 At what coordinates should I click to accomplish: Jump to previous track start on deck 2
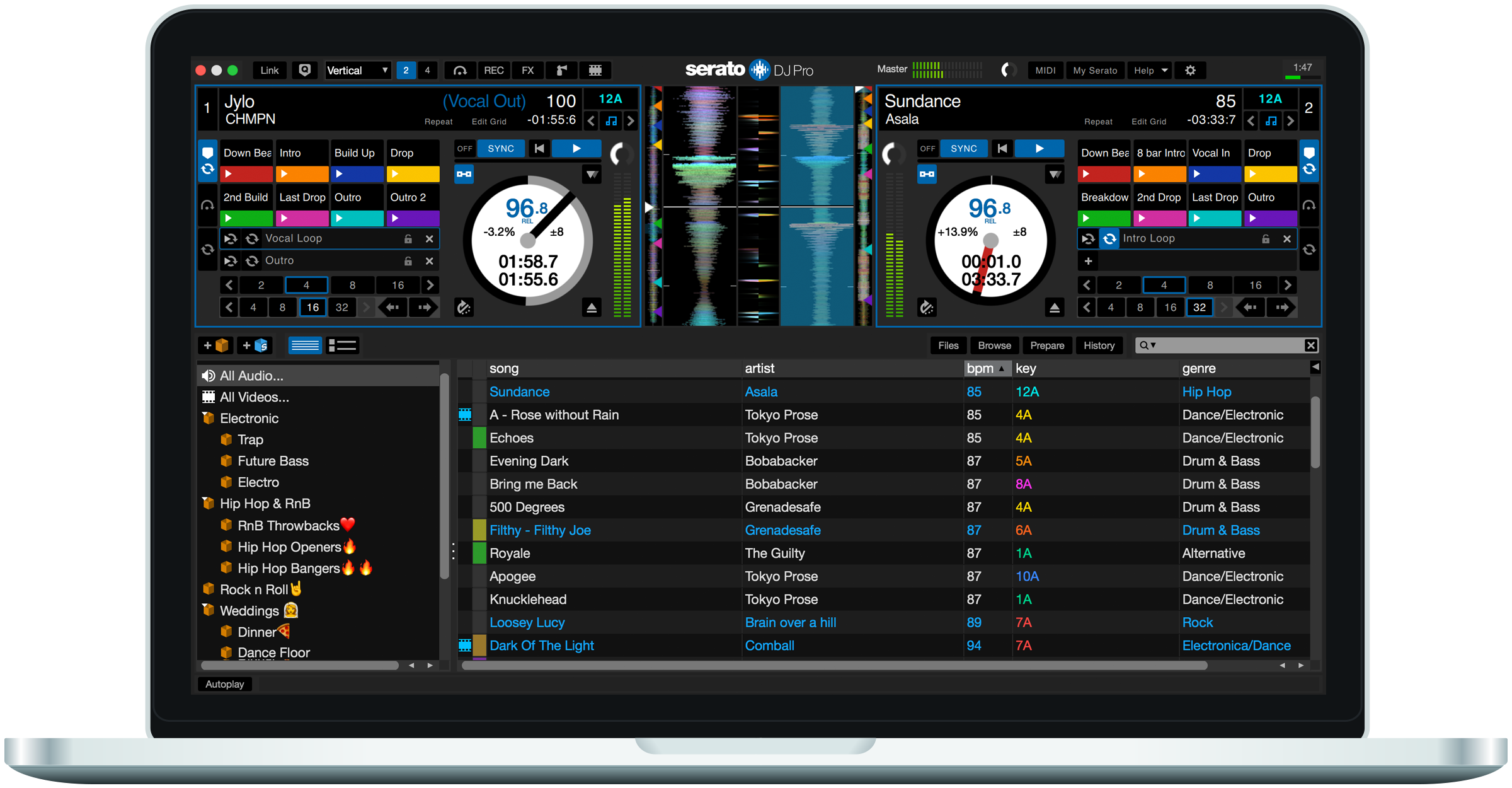[1002, 149]
